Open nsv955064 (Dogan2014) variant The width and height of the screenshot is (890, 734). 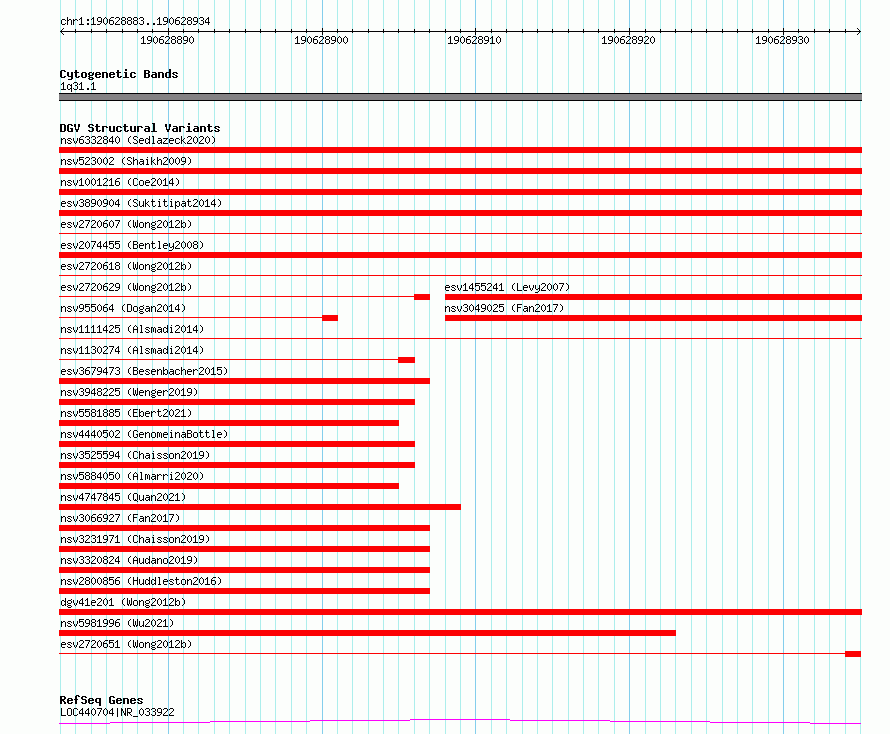coord(123,308)
